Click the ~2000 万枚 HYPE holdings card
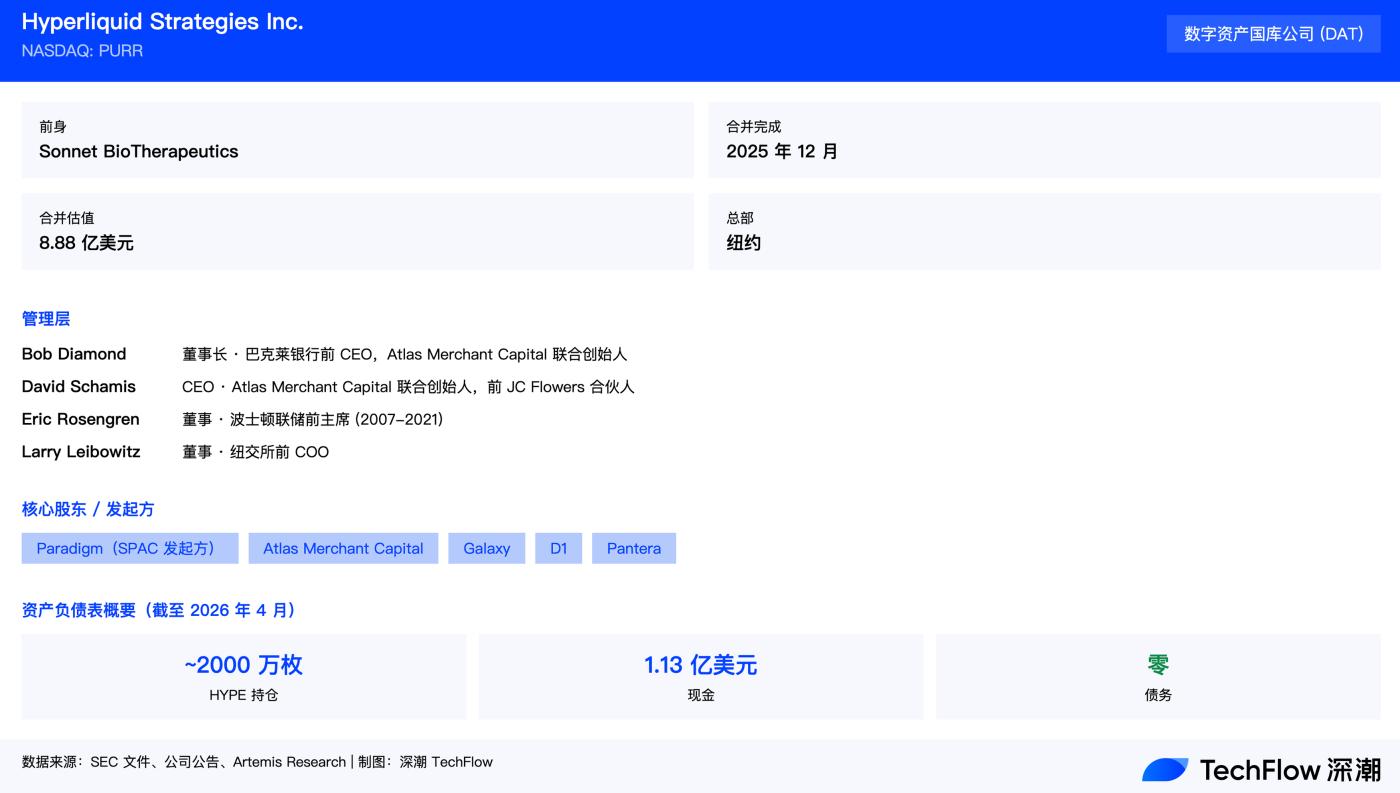 tap(244, 676)
